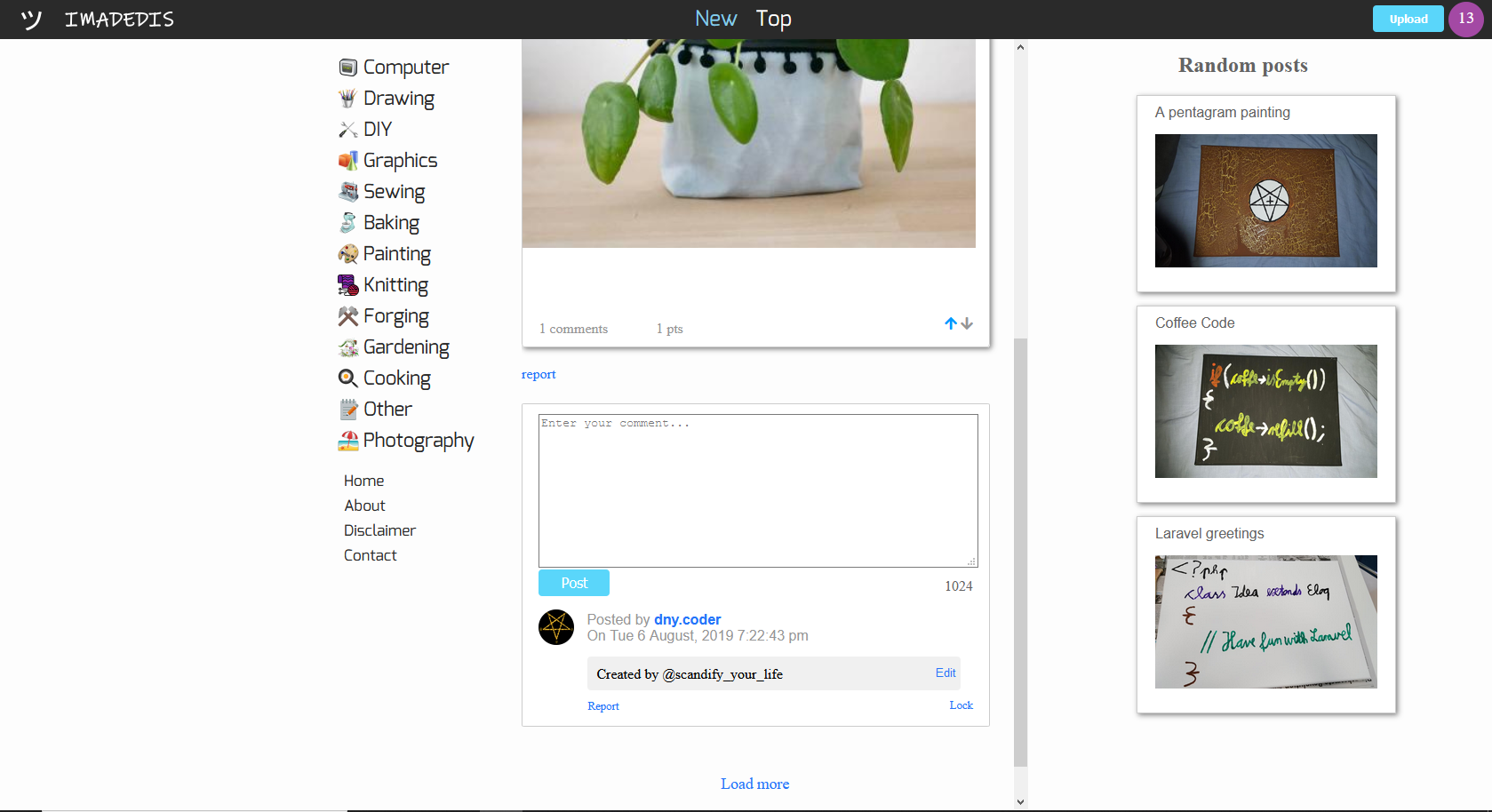The height and width of the screenshot is (812, 1492).
Task: Click the 1024 character counter
Action: click(x=959, y=586)
